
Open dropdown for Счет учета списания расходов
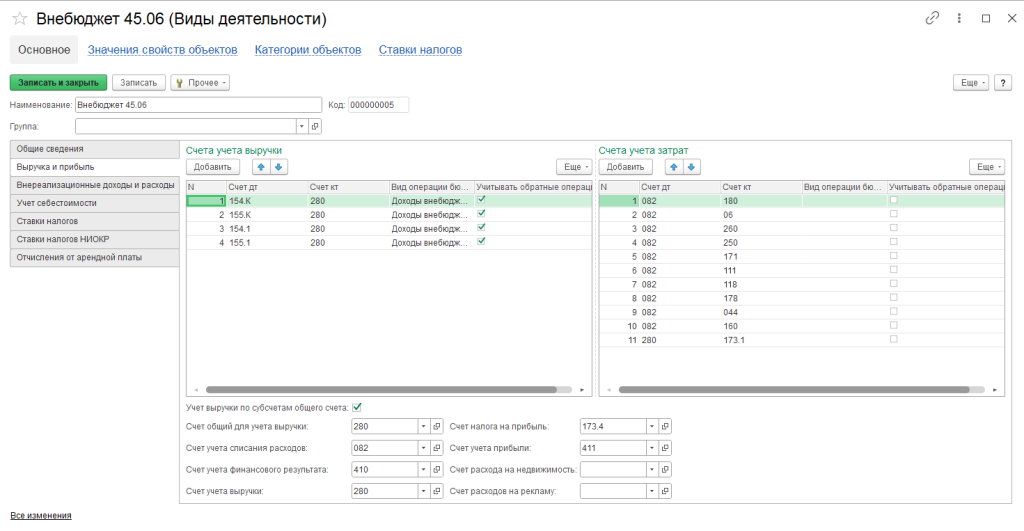[423, 448]
